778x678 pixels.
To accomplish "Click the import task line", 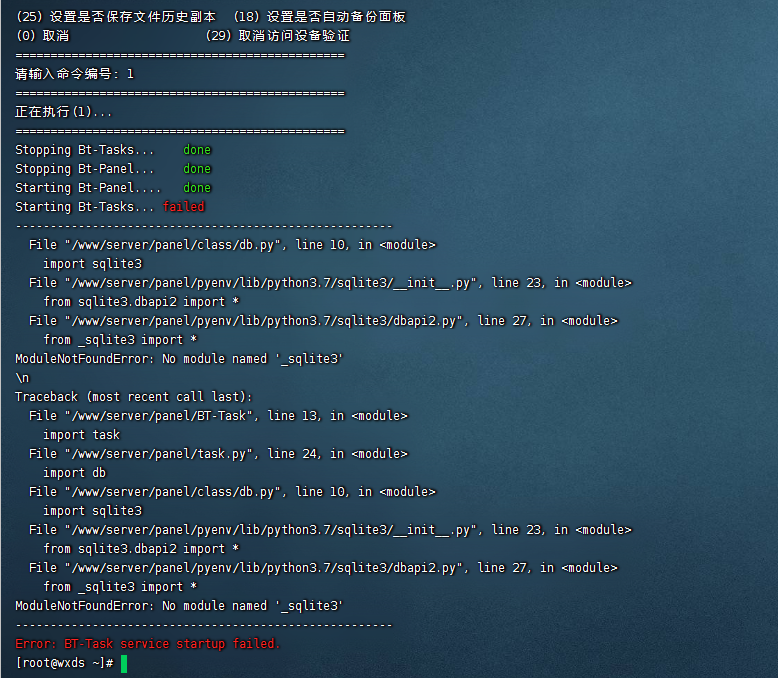I will tap(81, 435).
